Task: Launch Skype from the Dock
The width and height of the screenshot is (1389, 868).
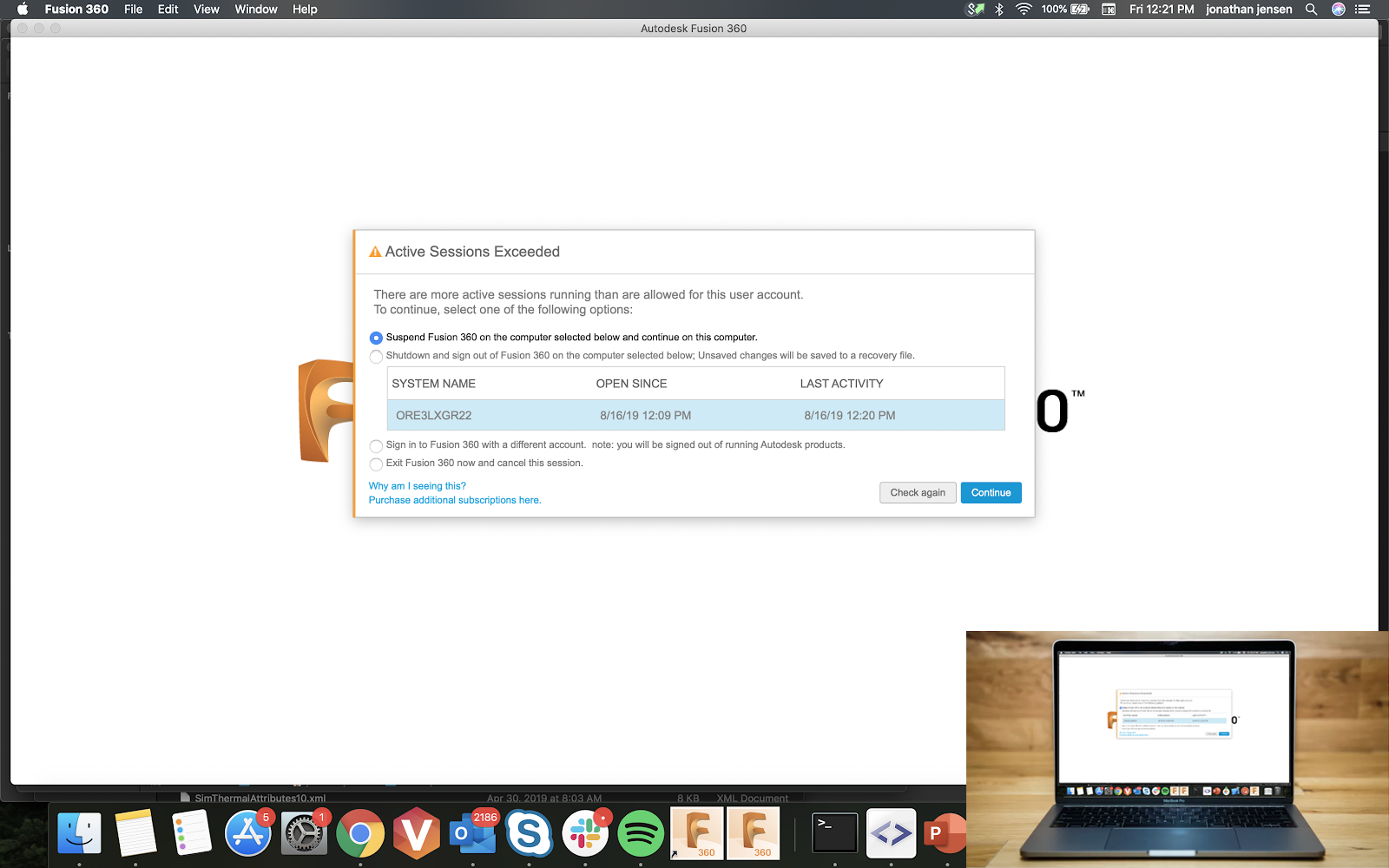Action: click(529, 833)
